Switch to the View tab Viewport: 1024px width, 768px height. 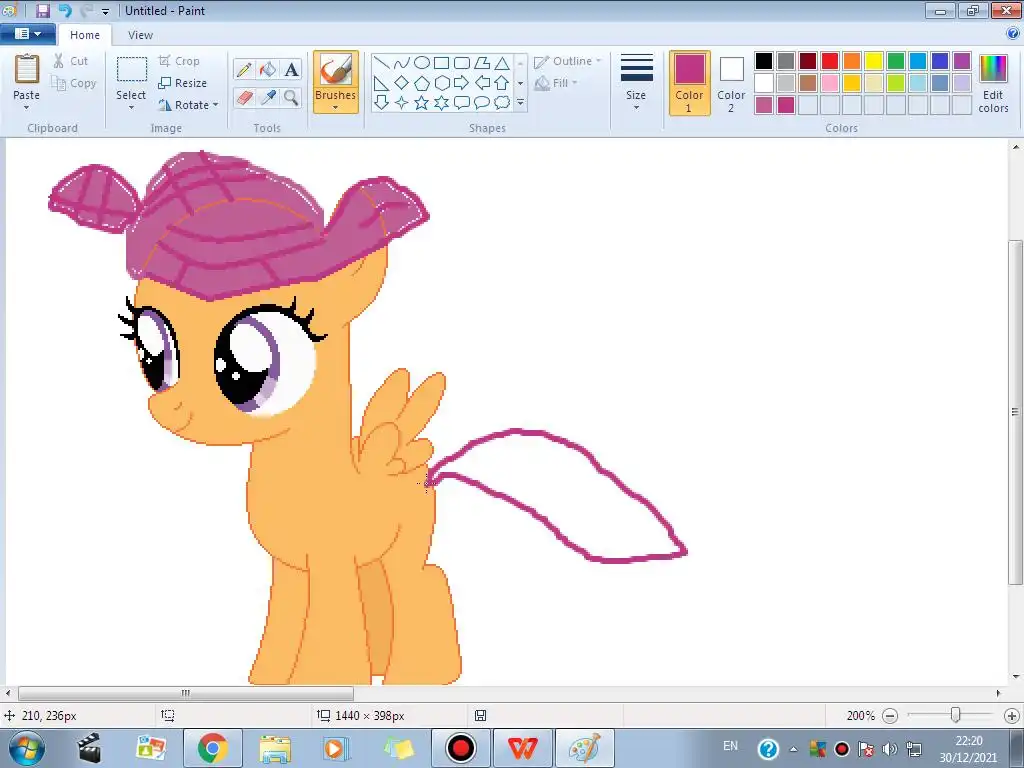pos(140,35)
